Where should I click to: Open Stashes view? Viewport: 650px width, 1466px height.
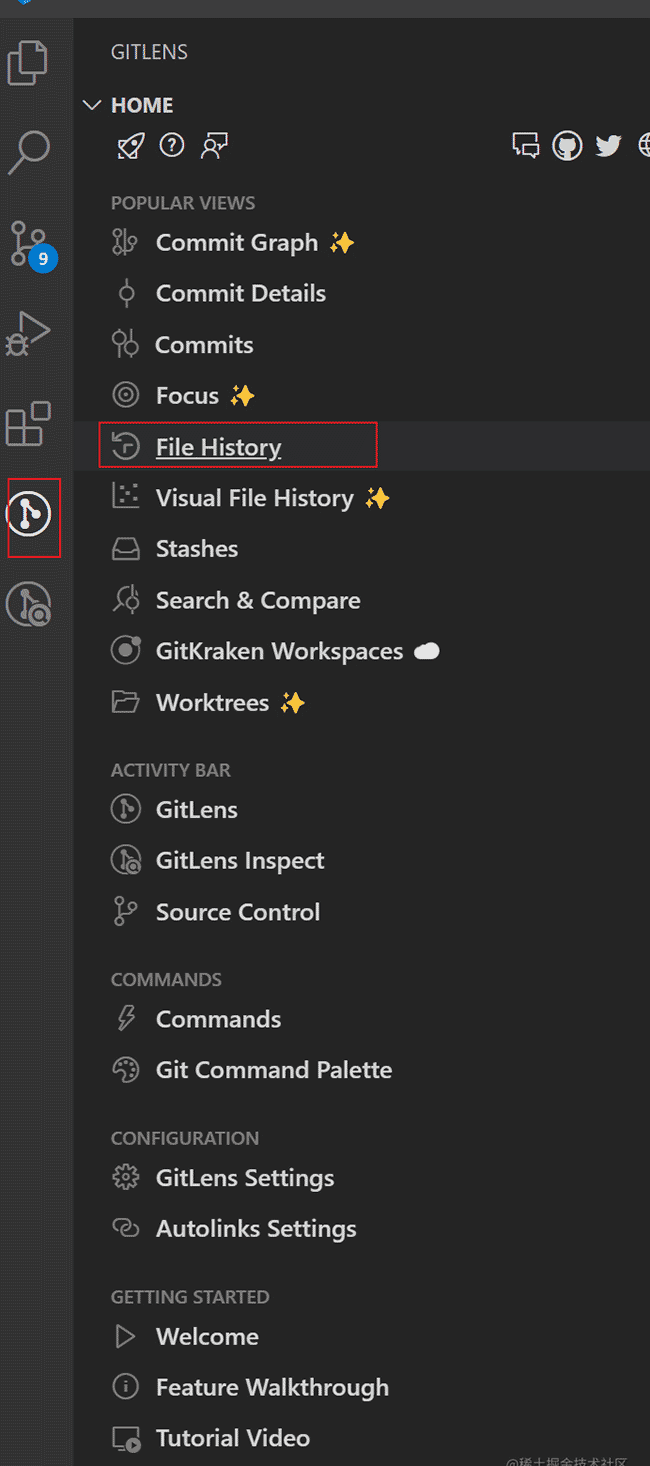click(197, 549)
